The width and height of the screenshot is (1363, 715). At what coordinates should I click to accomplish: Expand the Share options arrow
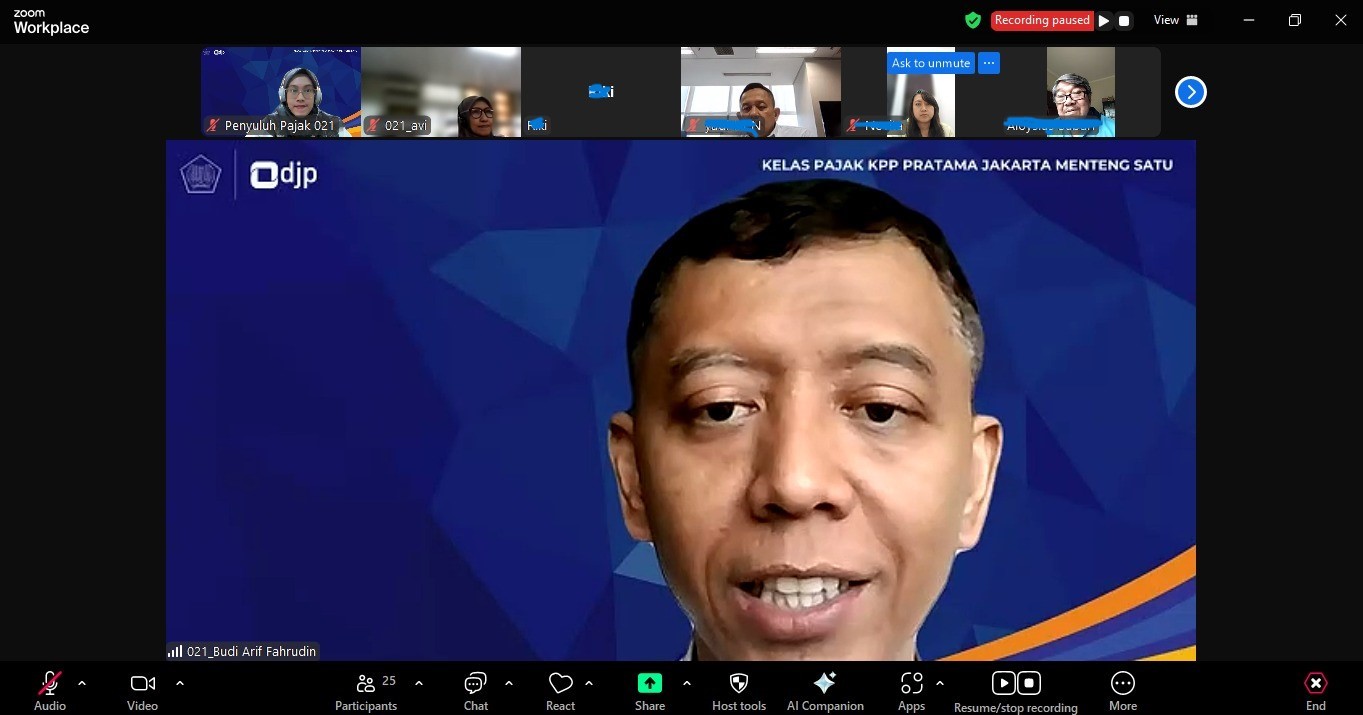687,683
